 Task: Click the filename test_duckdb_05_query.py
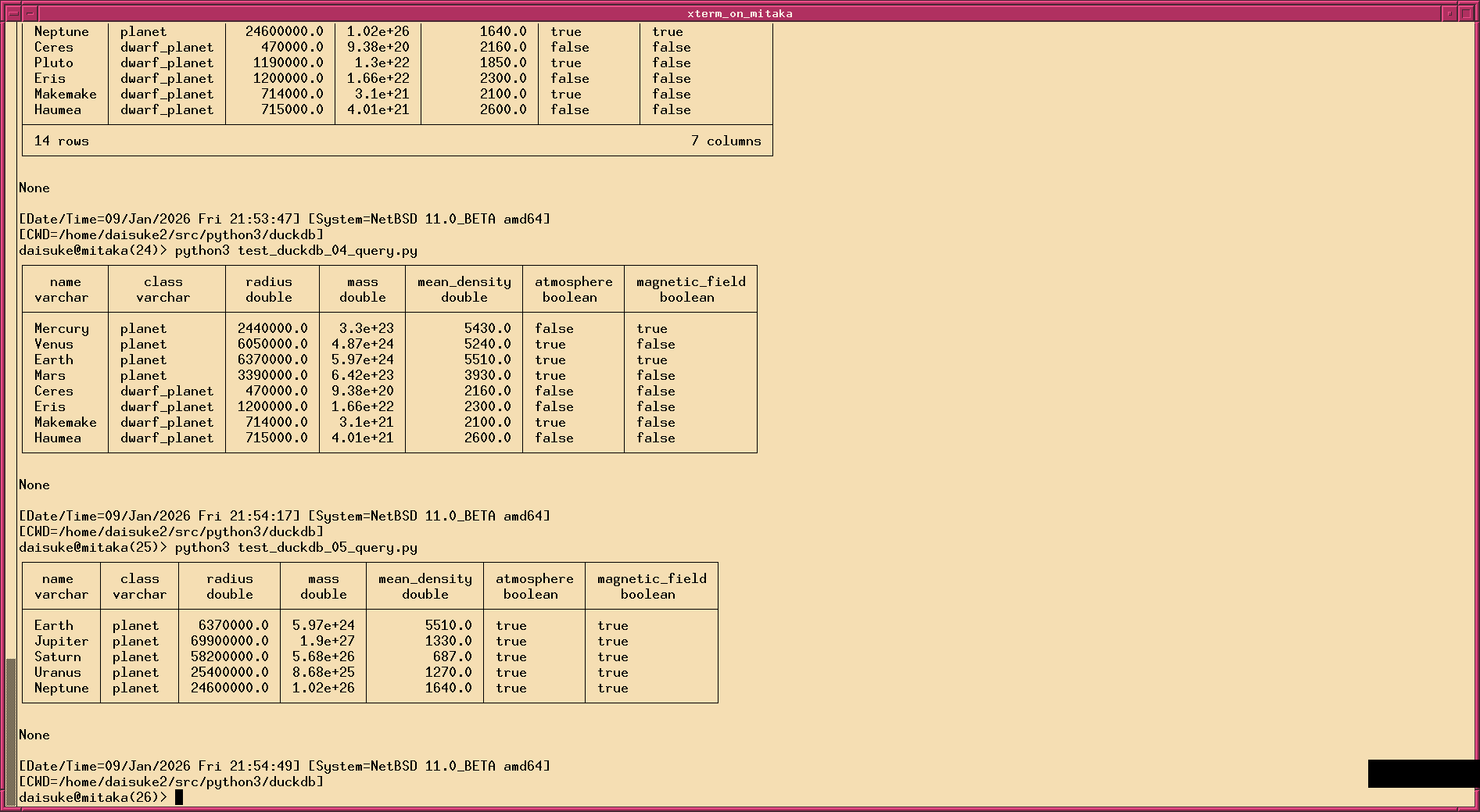coord(328,547)
